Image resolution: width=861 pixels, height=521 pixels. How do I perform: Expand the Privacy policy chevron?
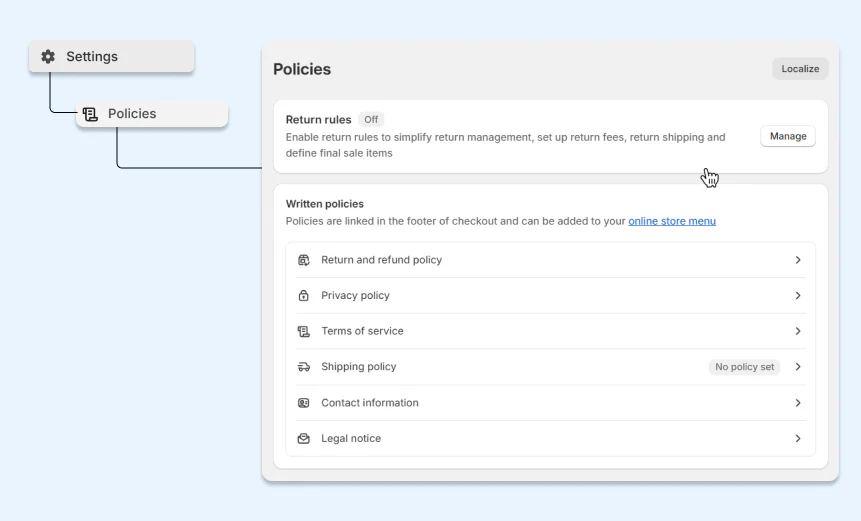[798, 295]
